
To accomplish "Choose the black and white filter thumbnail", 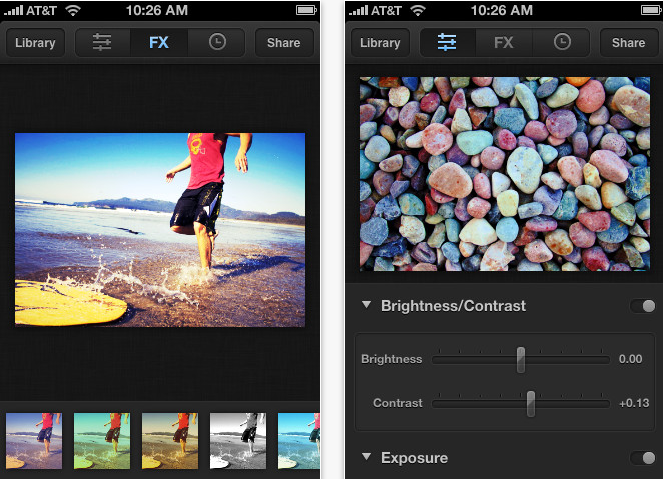I will pyautogui.click(x=237, y=441).
